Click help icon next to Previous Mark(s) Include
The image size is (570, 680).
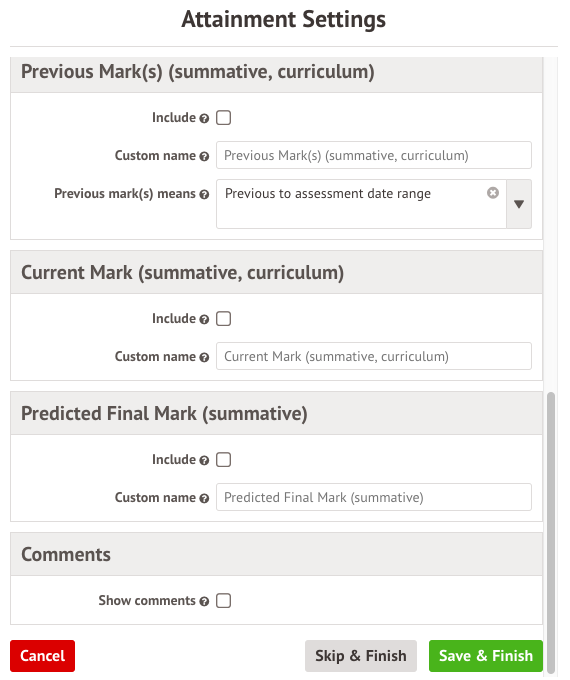[x=204, y=118]
